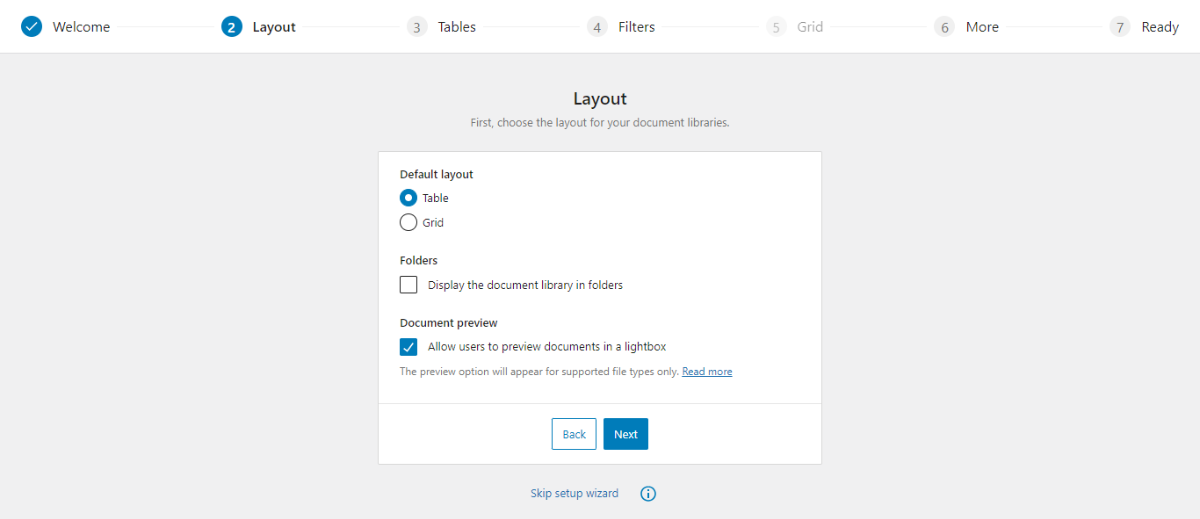Click the preview option note text
1200x519 pixels.
click(540, 372)
